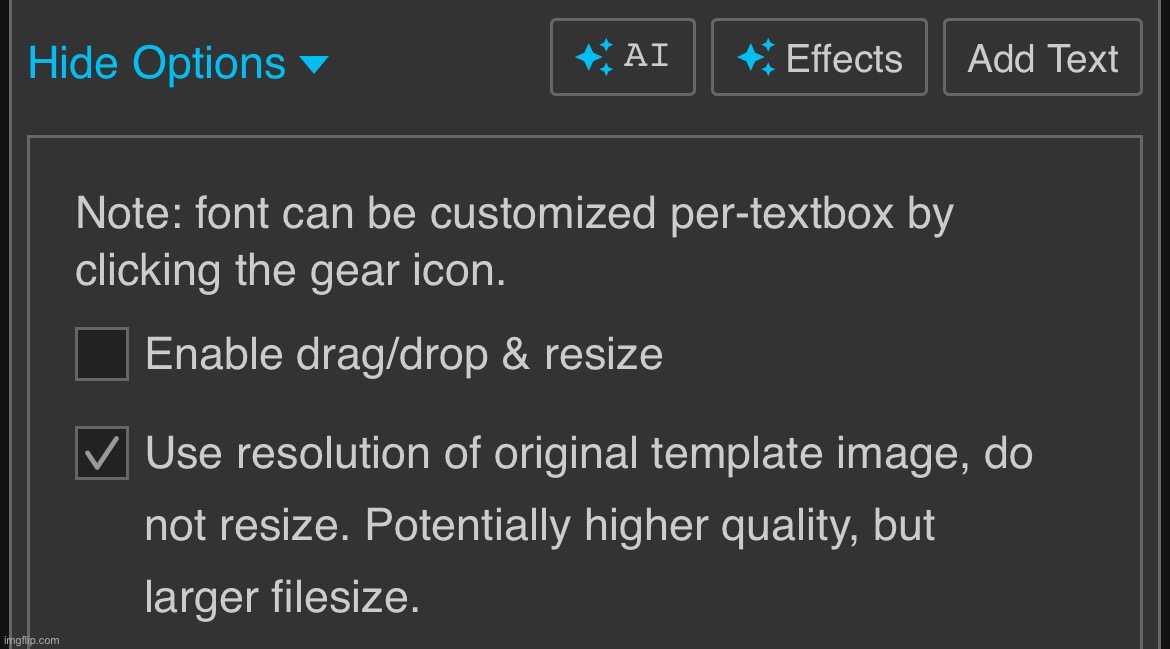Image resolution: width=1170 pixels, height=649 pixels.
Task: Open the Effects menu button
Action: click(819, 58)
